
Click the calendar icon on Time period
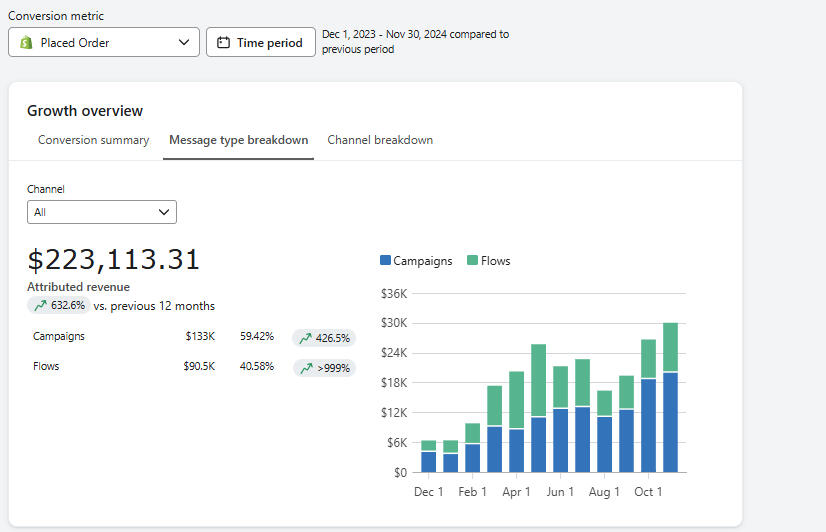[x=223, y=43]
